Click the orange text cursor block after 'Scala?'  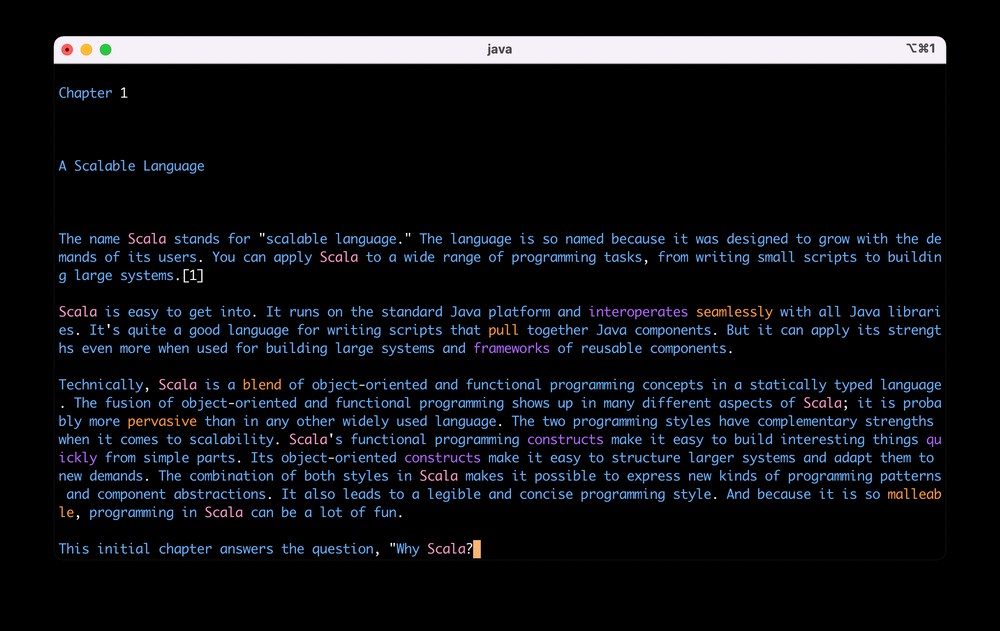tap(477, 549)
